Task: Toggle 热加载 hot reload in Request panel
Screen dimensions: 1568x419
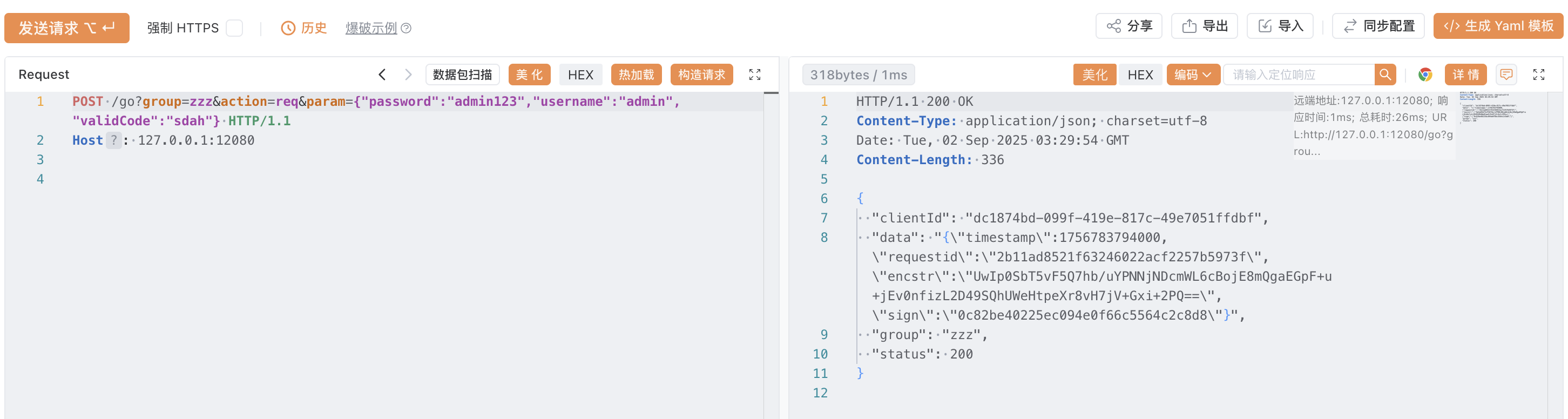Action: (636, 75)
